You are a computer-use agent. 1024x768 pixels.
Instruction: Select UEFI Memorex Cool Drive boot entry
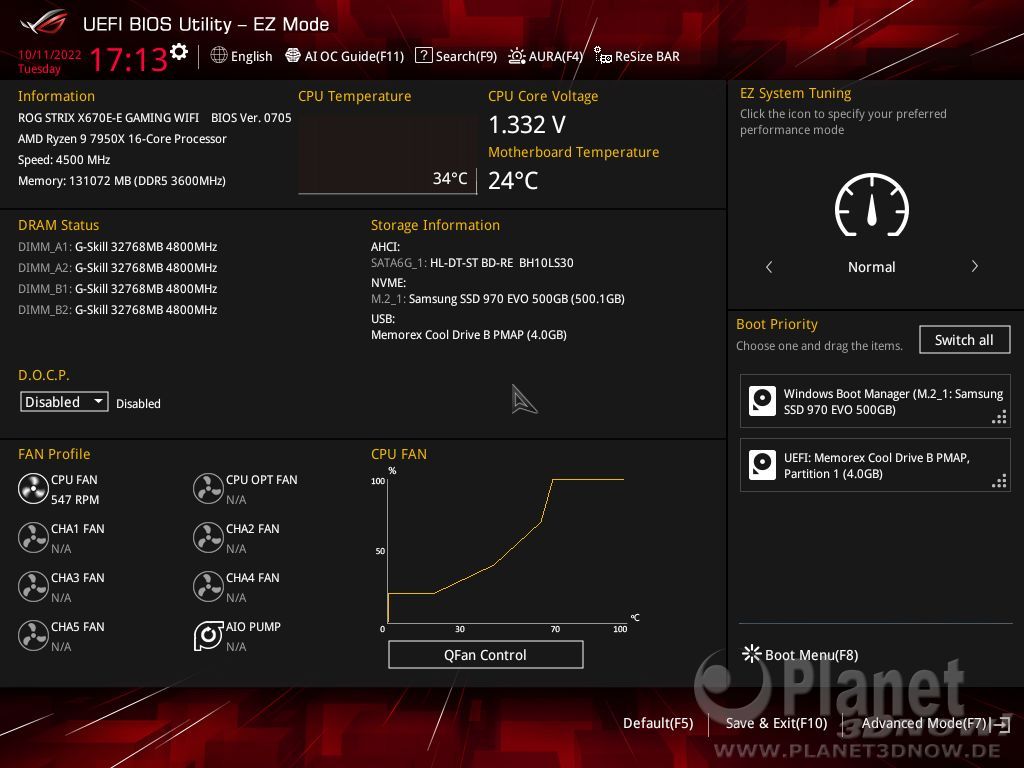874,465
